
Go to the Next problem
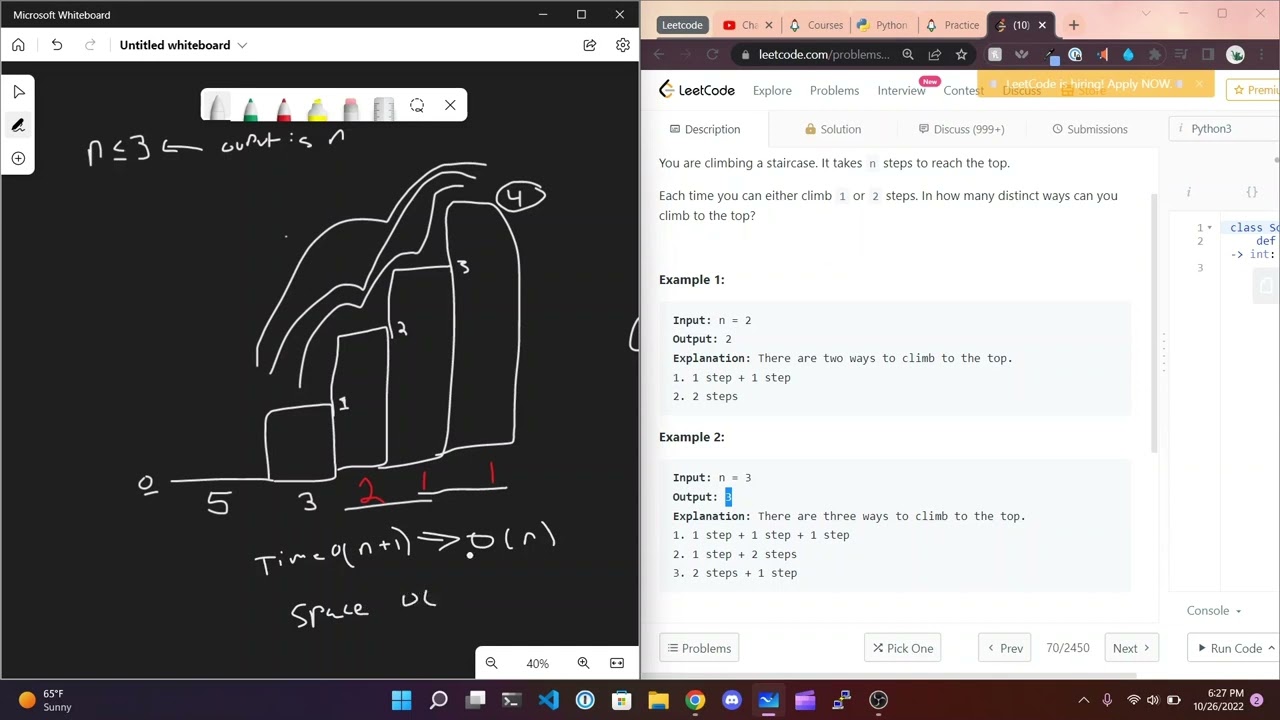point(1131,648)
